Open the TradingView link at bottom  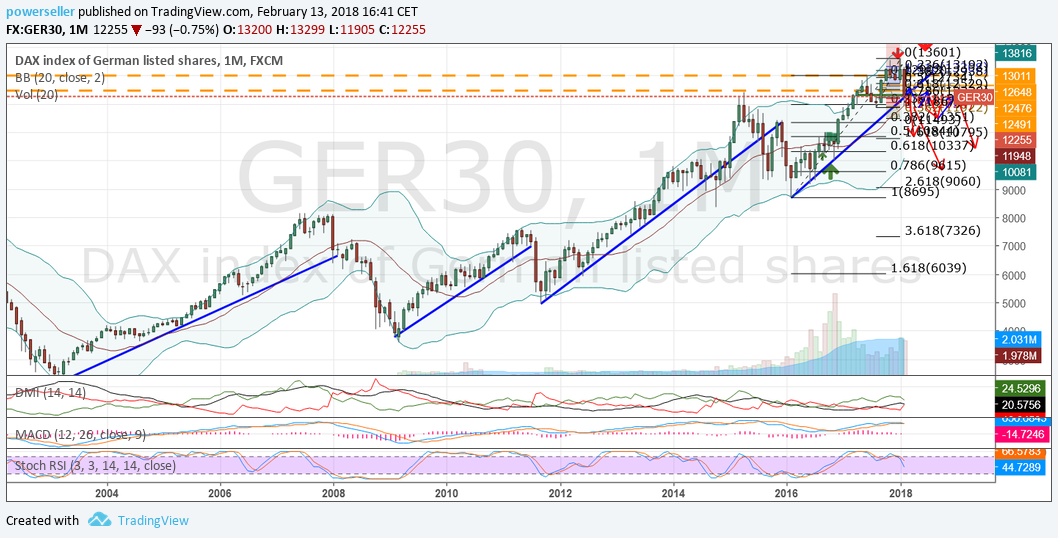[x=152, y=520]
